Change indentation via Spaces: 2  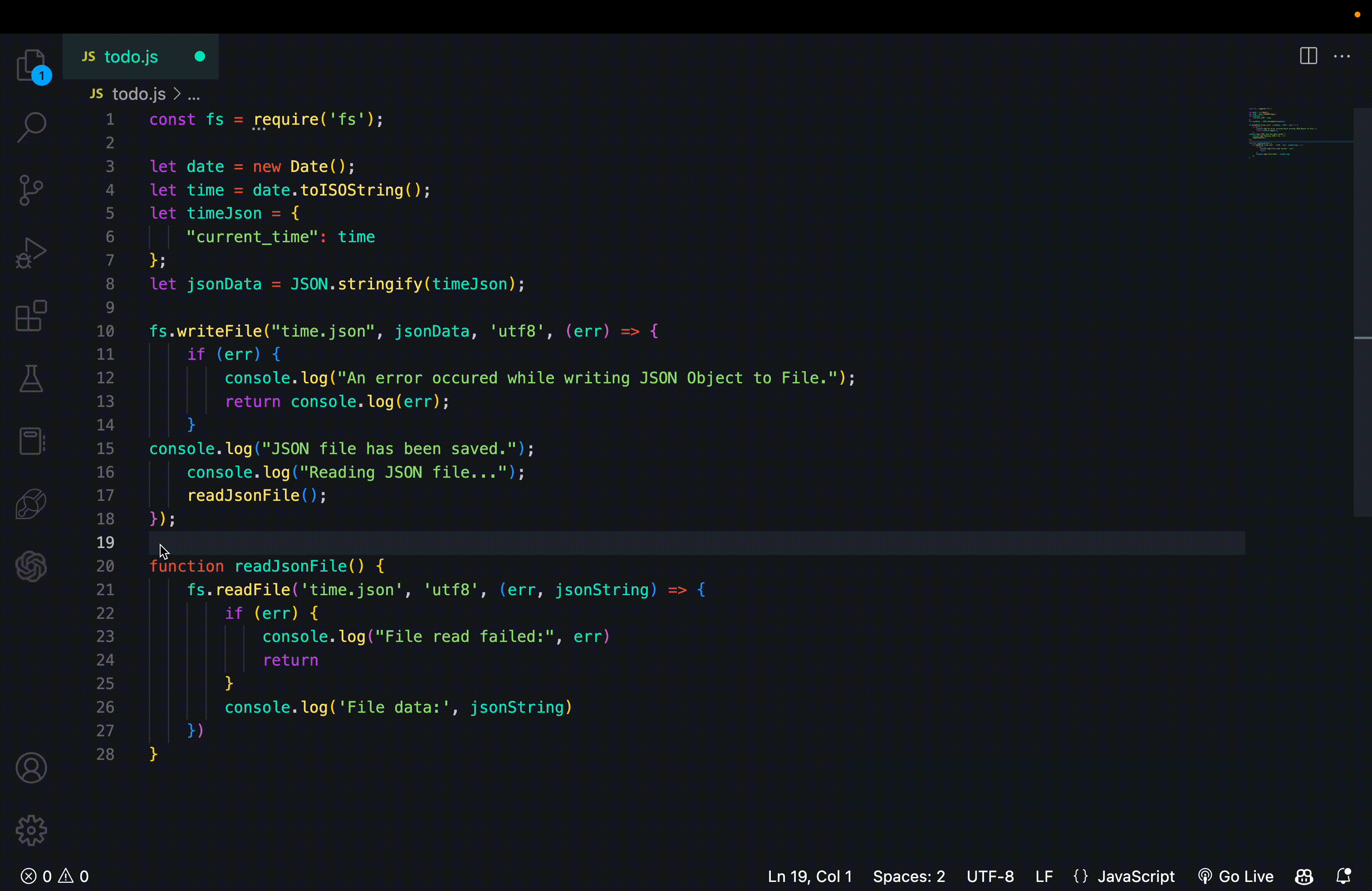tap(908, 876)
